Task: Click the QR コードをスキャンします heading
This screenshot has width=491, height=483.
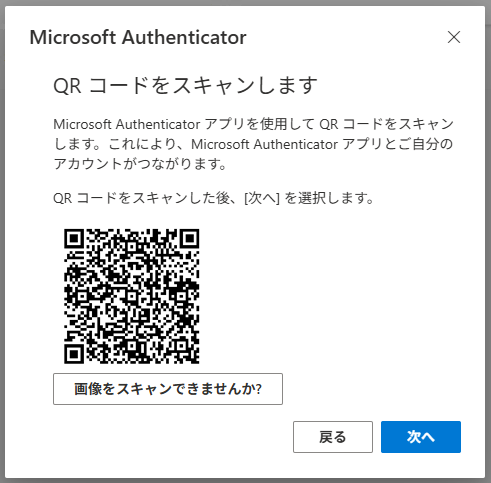Action: (185, 85)
